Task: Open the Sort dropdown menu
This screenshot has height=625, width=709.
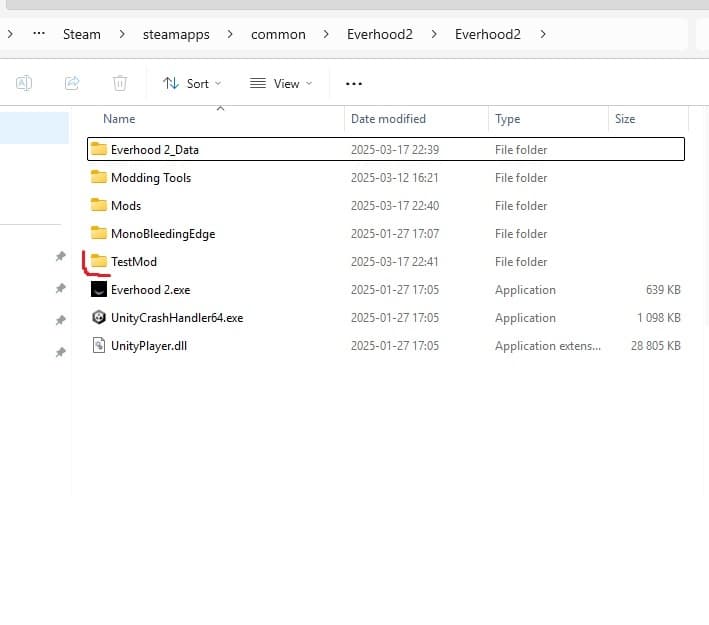Action: coord(192,84)
